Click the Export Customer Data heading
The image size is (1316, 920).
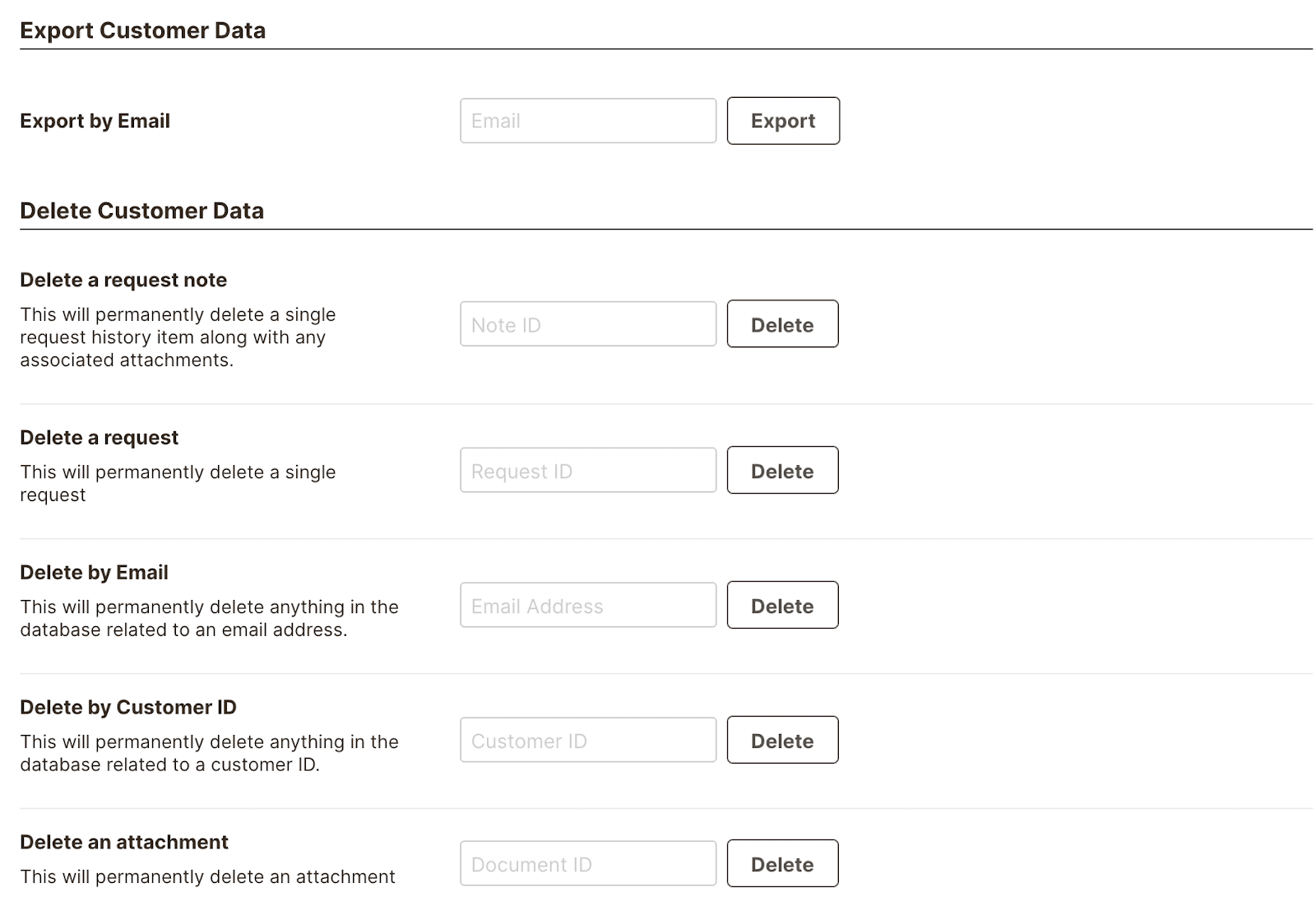143,30
